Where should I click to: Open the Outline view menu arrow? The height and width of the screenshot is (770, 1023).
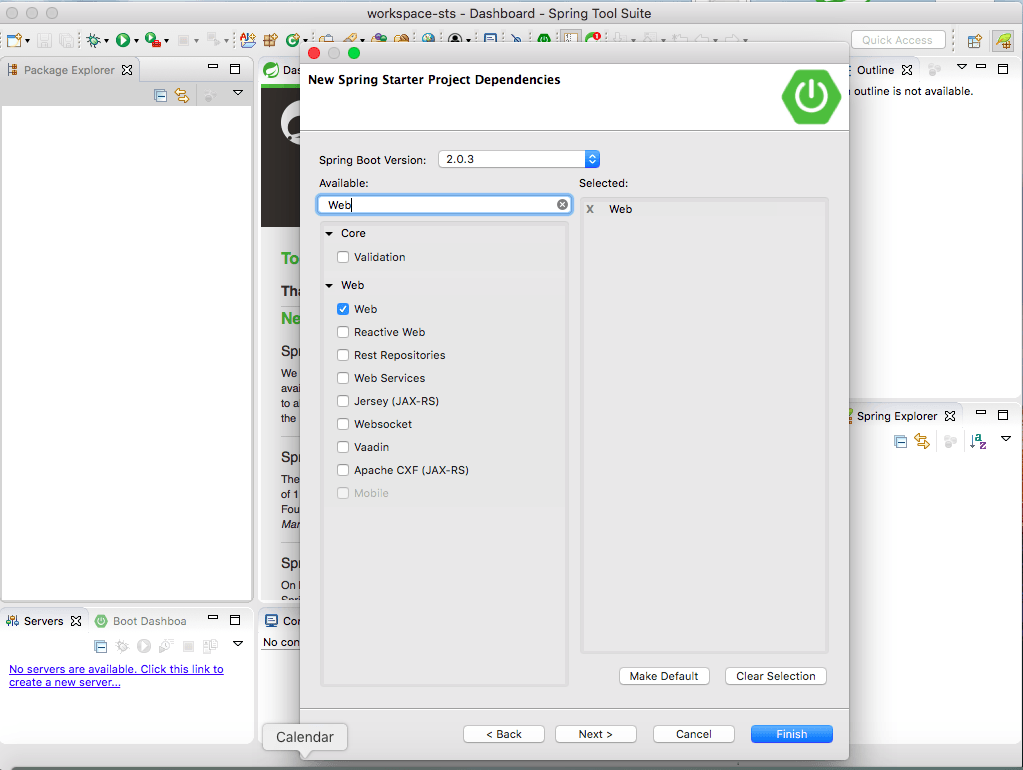pyautogui.click(x=962, y=67)
